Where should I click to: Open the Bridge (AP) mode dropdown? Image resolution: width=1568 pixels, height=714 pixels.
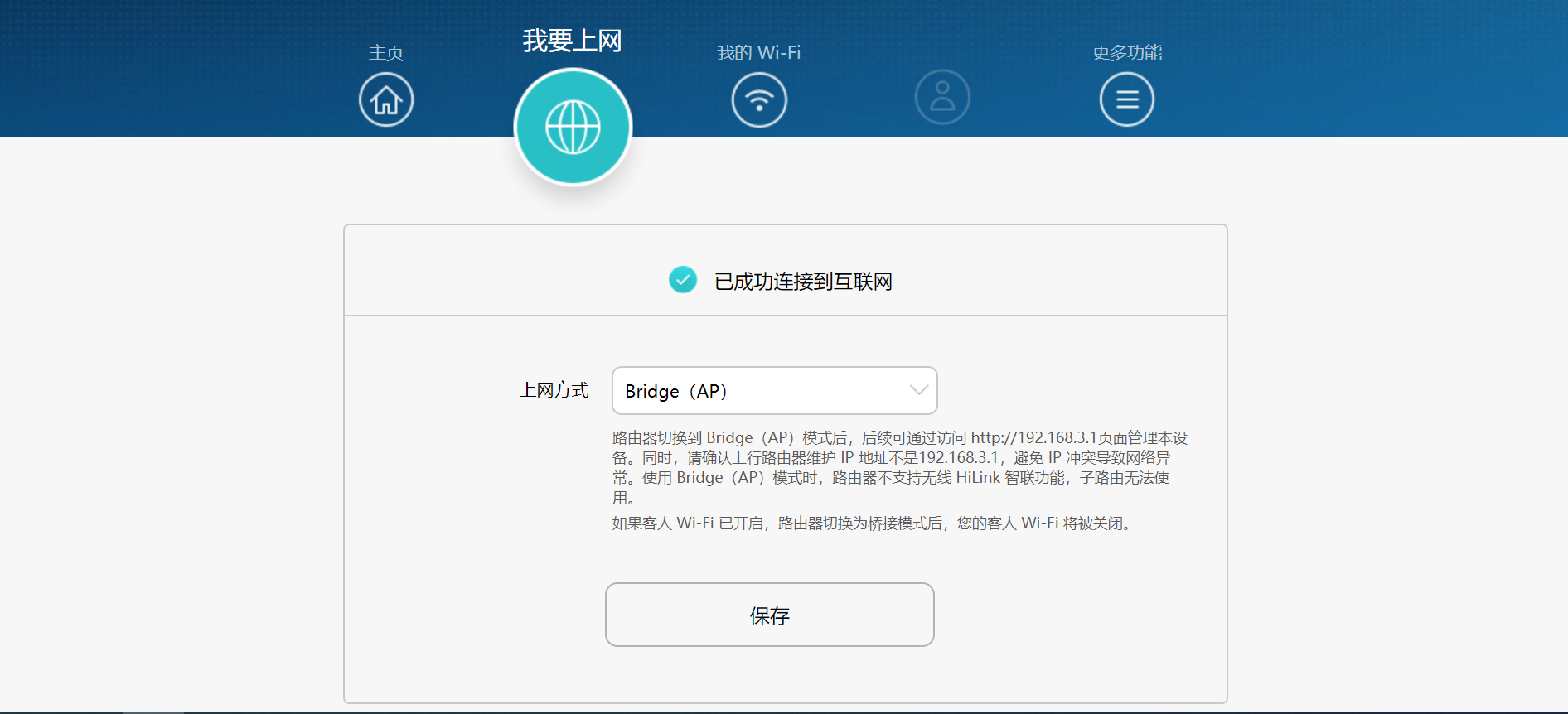(774, 390)
